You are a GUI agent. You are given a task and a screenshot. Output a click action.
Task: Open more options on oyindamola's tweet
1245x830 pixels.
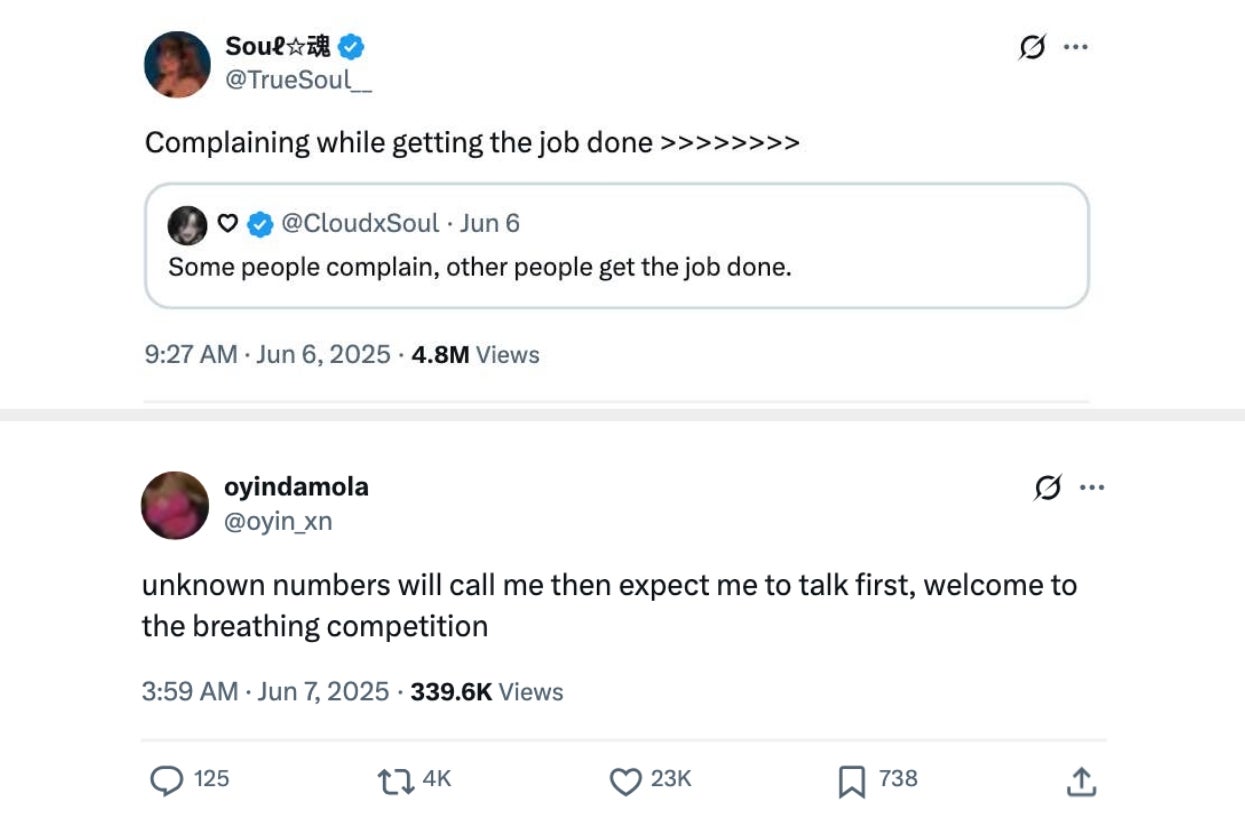click(x=1092, y=488)
